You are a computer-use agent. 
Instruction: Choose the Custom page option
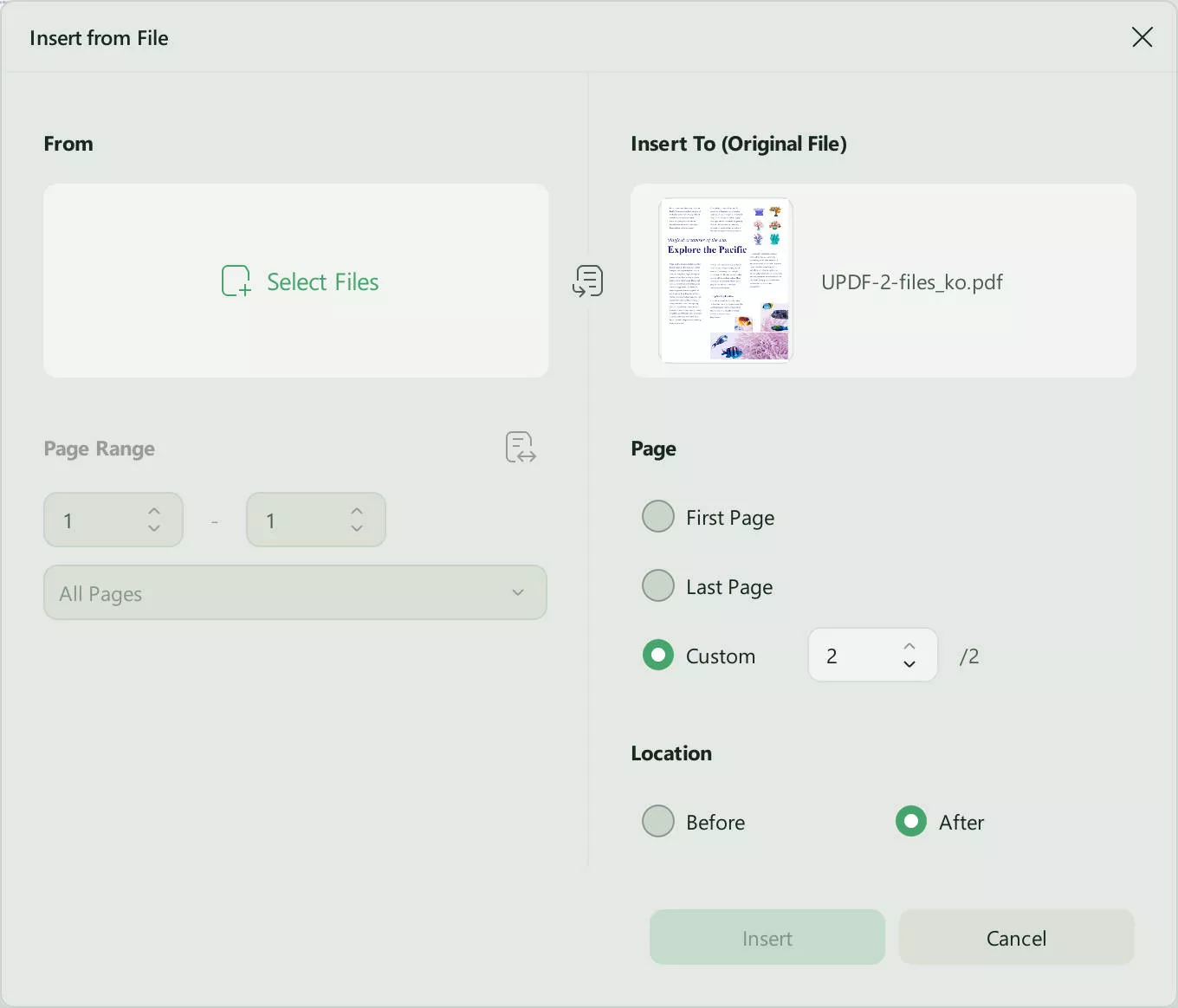(x=657, y=655)
